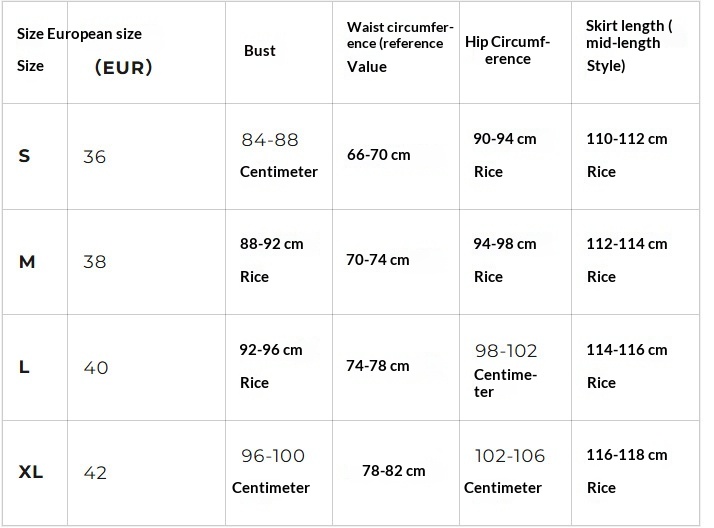The image size is (714, 528).
Task: Click the XL size row label
Action: click(x=31, y=472)
